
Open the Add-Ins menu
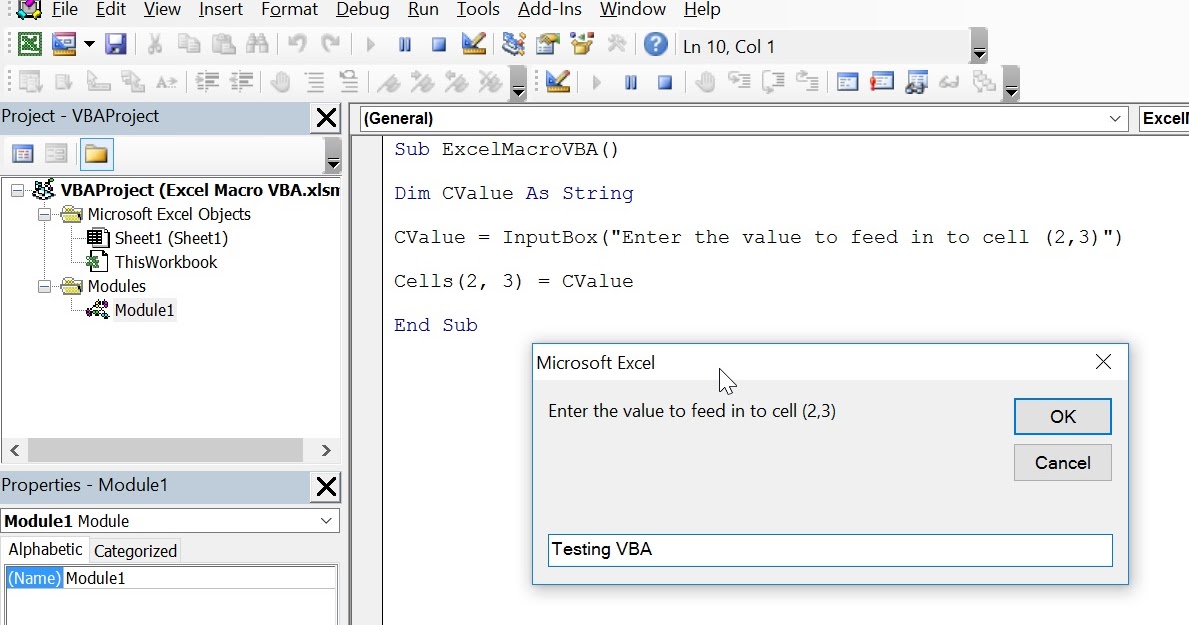(550, 9)
